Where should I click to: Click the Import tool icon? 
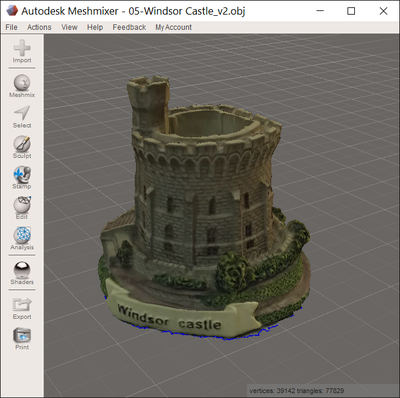point(22,48)
